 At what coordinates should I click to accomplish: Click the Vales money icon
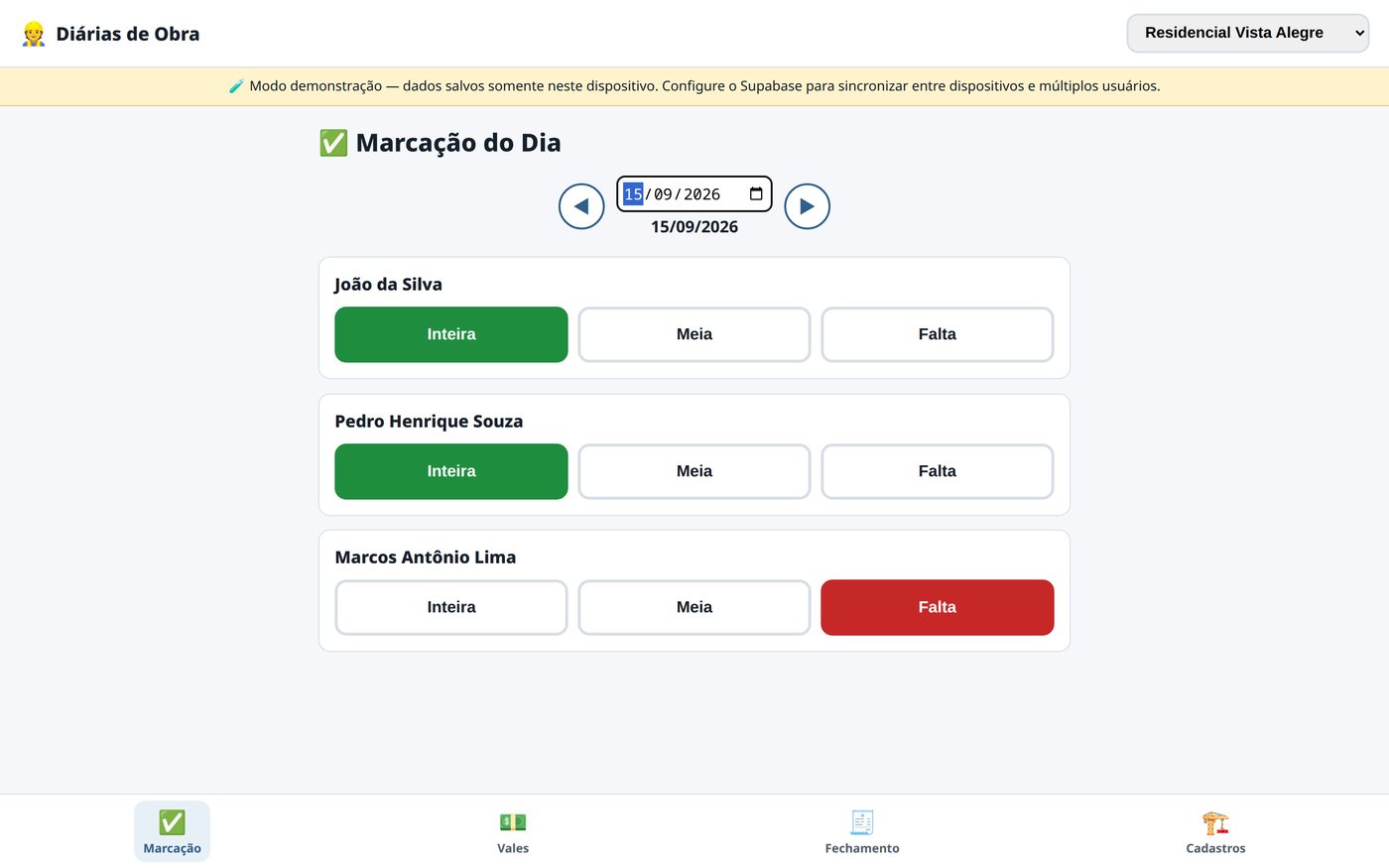click(x=513, y=821)
